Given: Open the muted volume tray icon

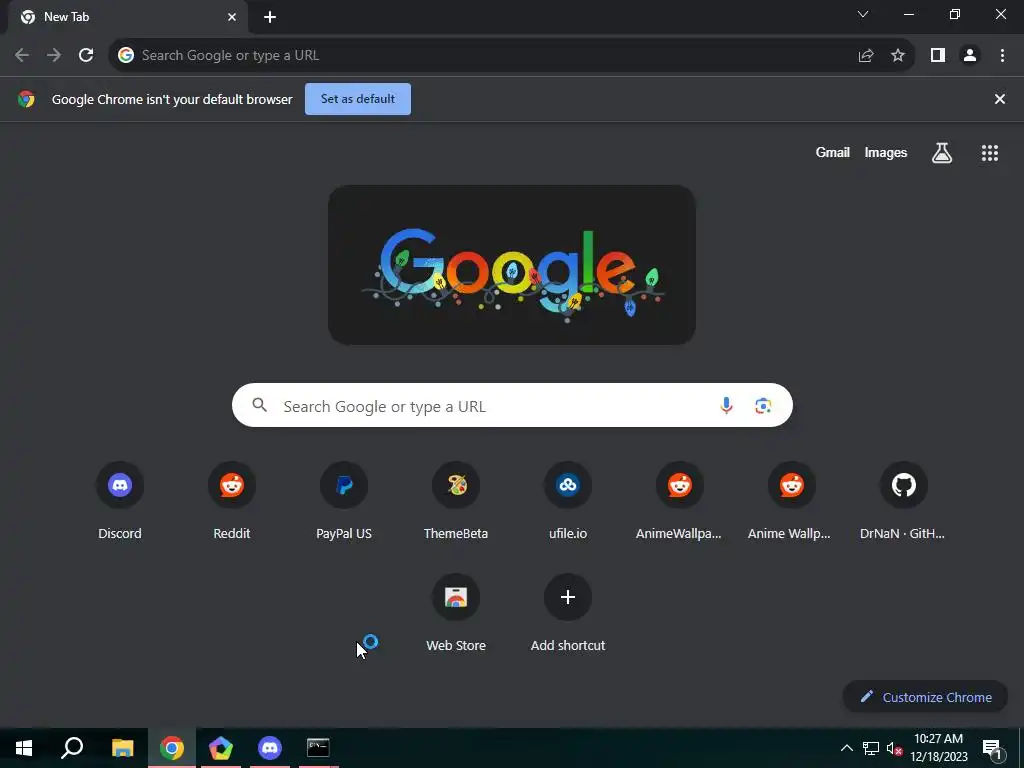Looking at the screenshot, I should click(x=894, y=748).
